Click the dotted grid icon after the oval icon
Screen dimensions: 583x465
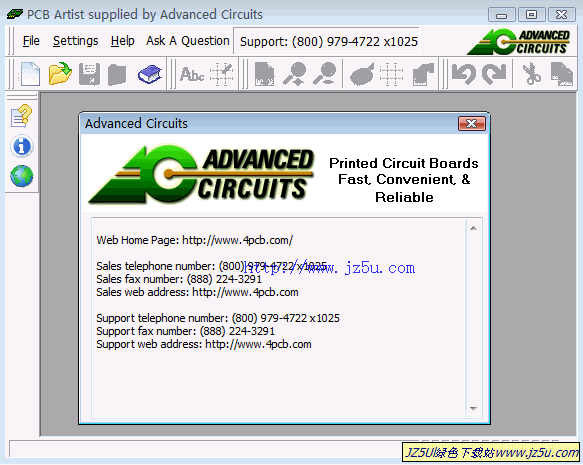pyautogui.click(x=392, y=74)
